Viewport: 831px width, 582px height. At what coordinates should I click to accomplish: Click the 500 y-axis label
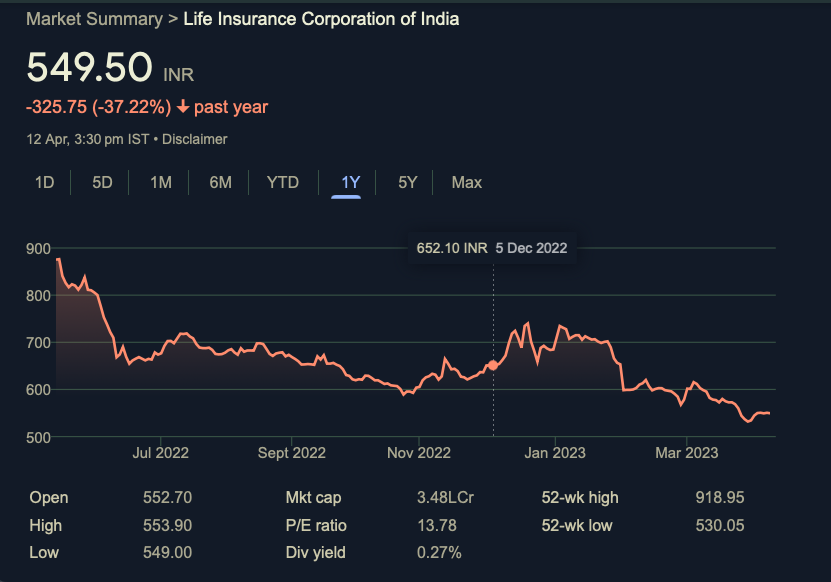[38, 438]
